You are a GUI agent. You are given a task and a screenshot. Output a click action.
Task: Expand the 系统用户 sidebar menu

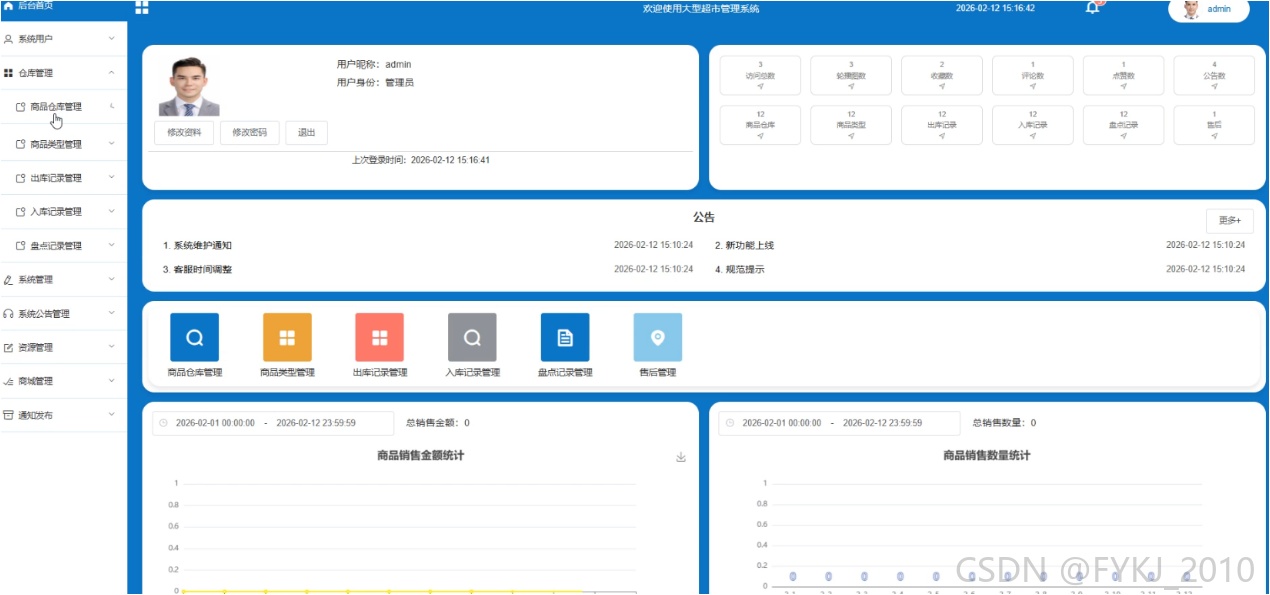tap(64, 39)
